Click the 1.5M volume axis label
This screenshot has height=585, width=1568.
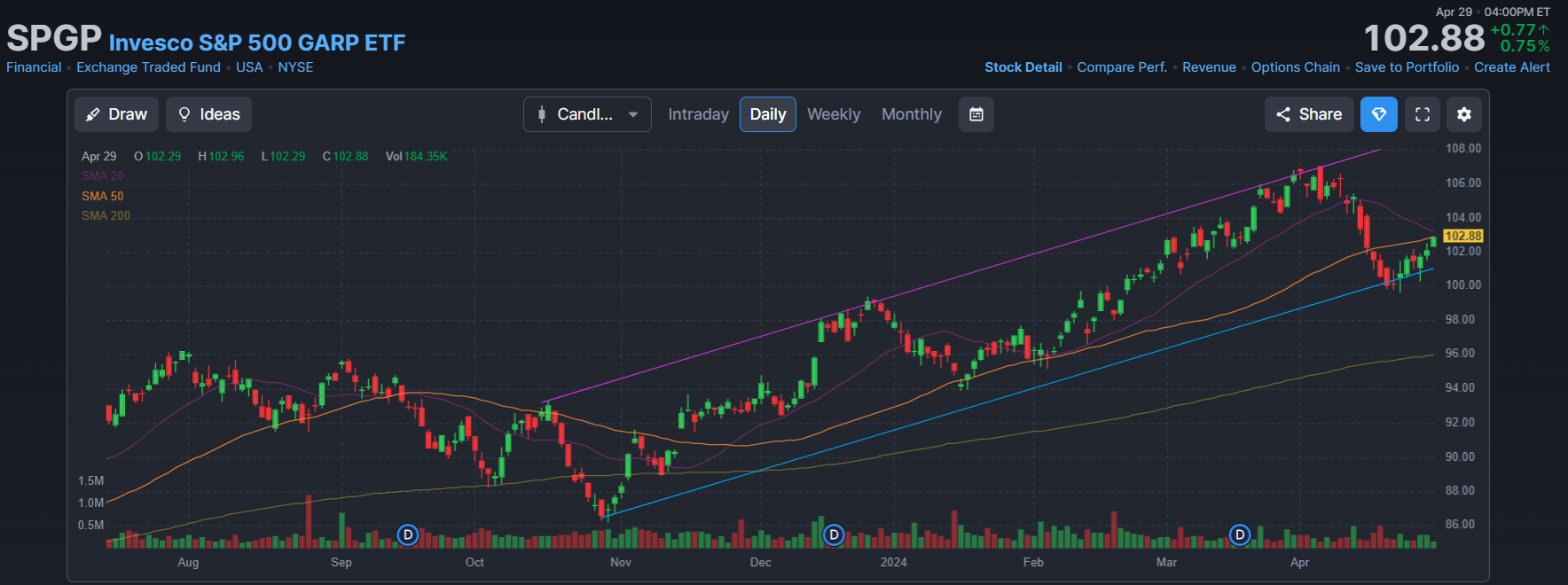[91, 480]
